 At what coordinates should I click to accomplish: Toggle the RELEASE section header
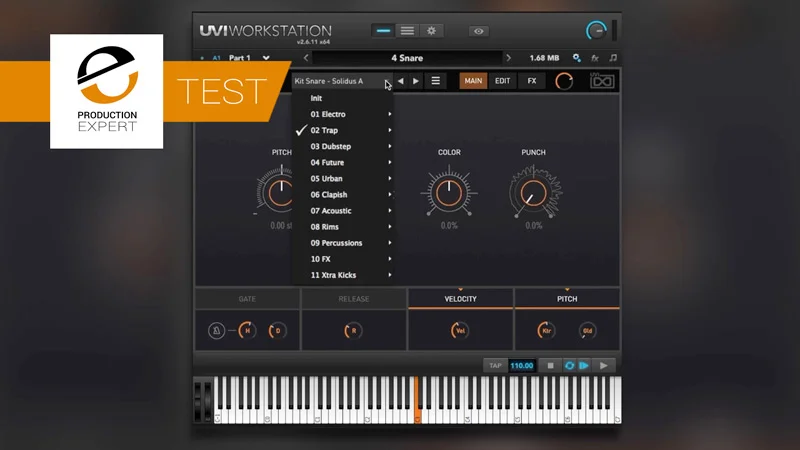(354, 299)
